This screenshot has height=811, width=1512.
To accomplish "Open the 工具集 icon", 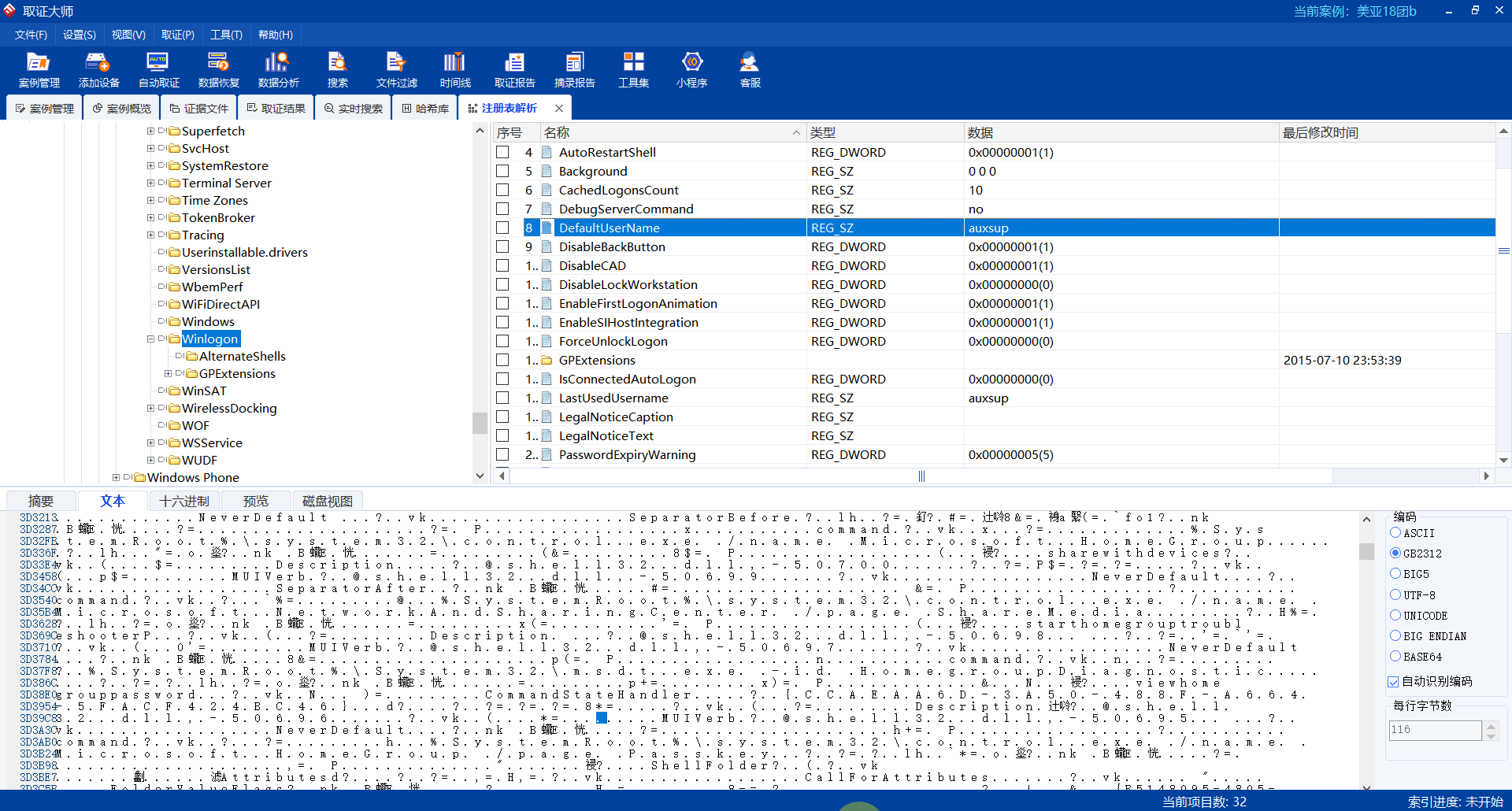I will click(x=633, y=69).
